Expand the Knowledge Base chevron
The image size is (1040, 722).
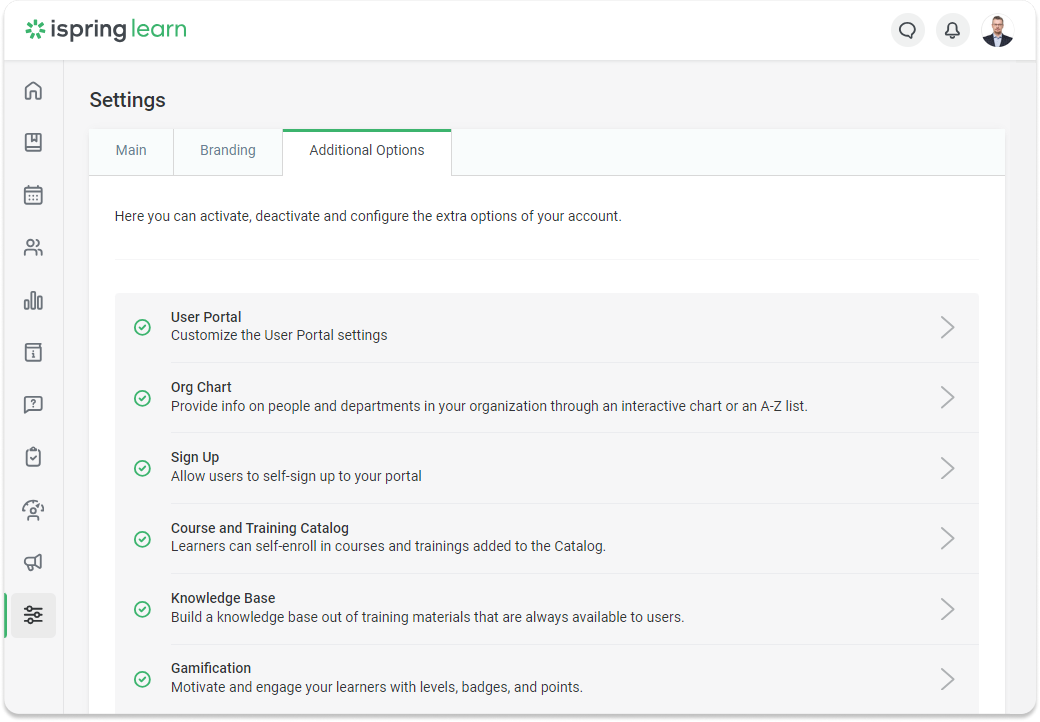tap(947, 609)
